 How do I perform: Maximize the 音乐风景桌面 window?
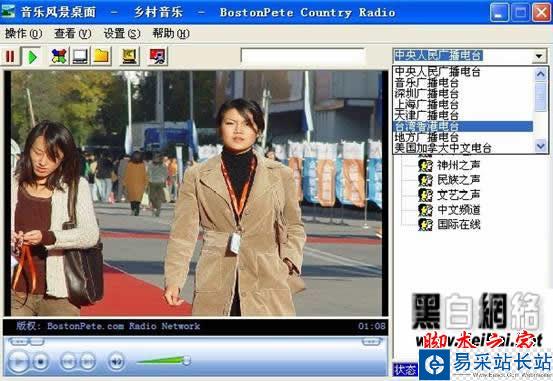pos(520,12)
